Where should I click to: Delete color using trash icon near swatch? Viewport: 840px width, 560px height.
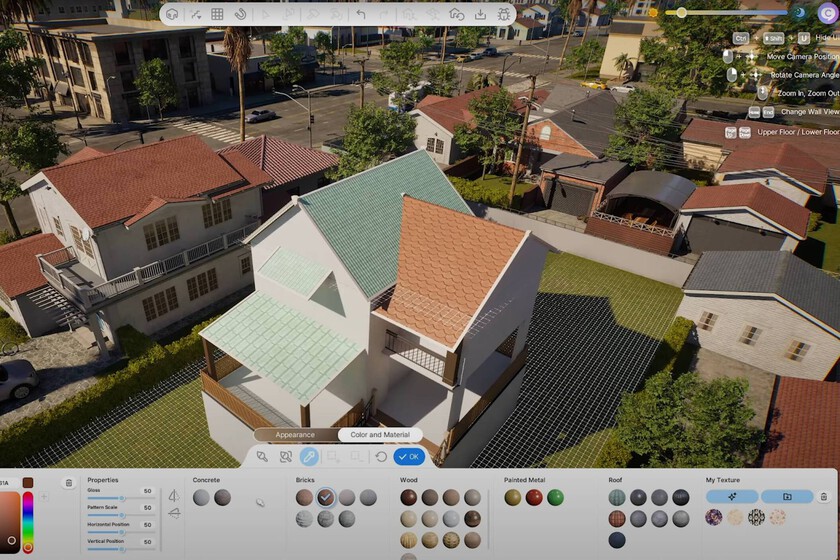point(69,483)
